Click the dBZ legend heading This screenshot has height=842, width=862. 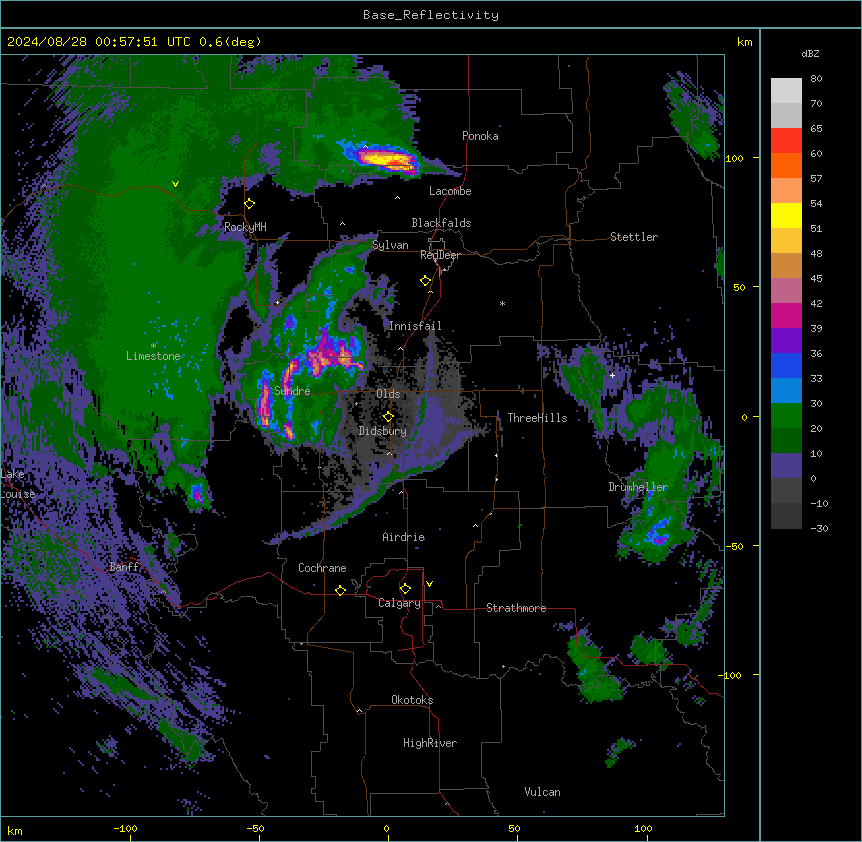click(810, 53)
